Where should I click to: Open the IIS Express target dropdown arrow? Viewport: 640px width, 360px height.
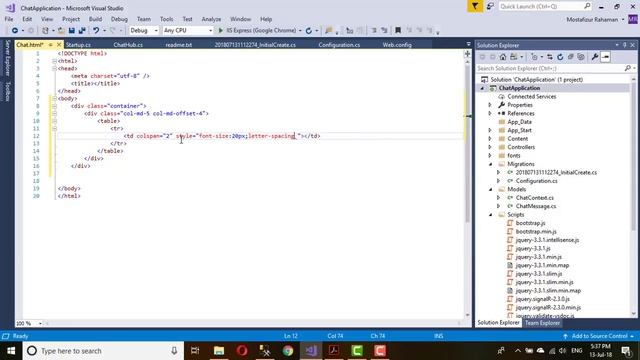click(x=300, y=31)
